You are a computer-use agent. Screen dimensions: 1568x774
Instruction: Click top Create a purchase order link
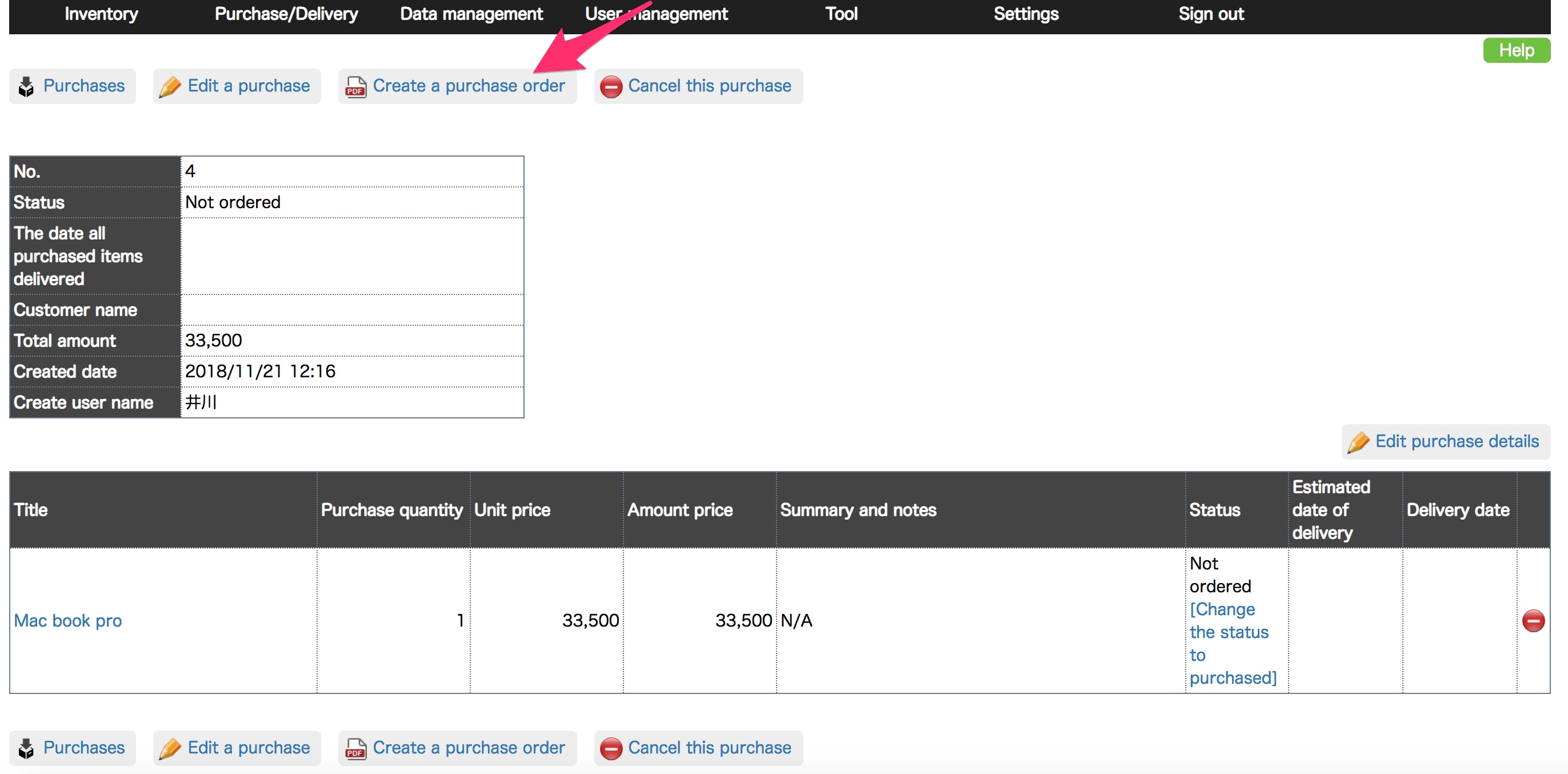point(469,86)
